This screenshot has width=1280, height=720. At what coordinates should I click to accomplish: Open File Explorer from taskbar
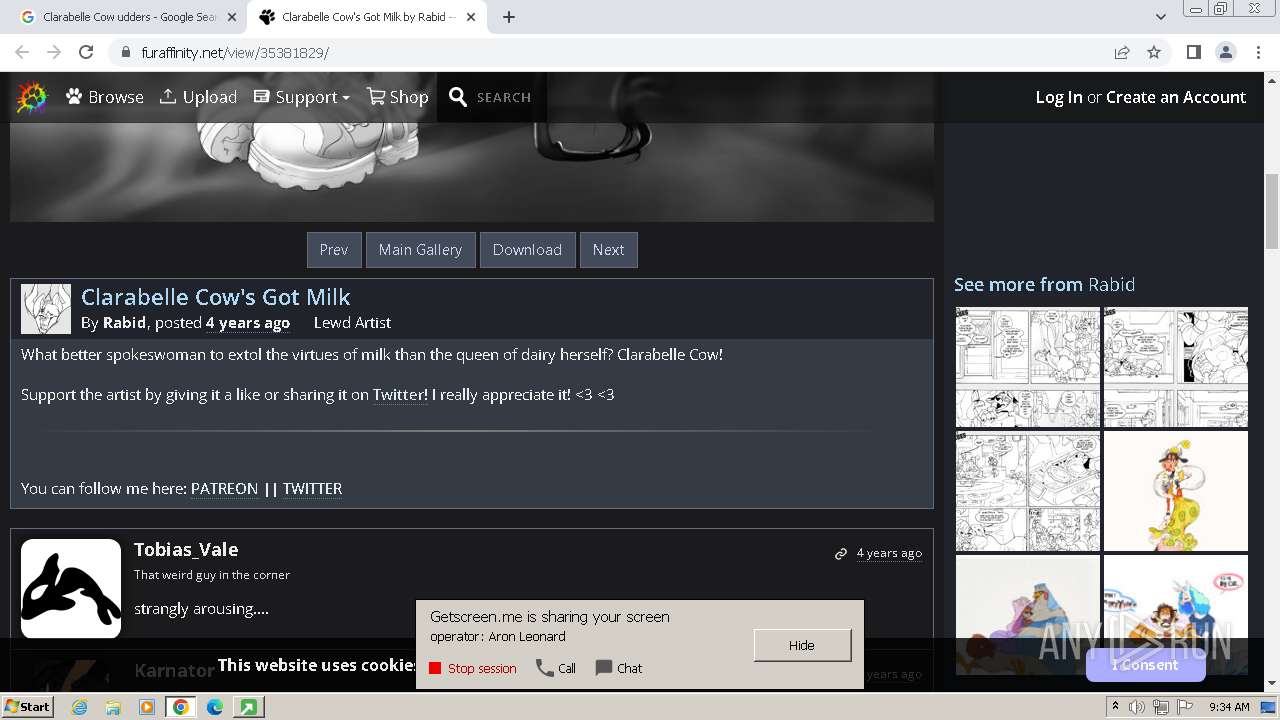click(113, 707)
